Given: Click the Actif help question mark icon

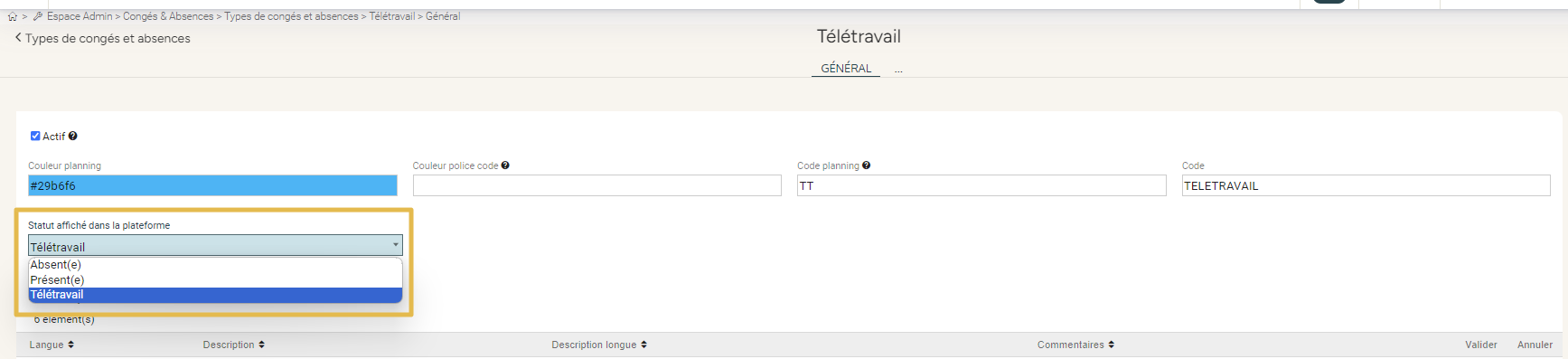Looking at the screenshot, I should coord(73,136).
